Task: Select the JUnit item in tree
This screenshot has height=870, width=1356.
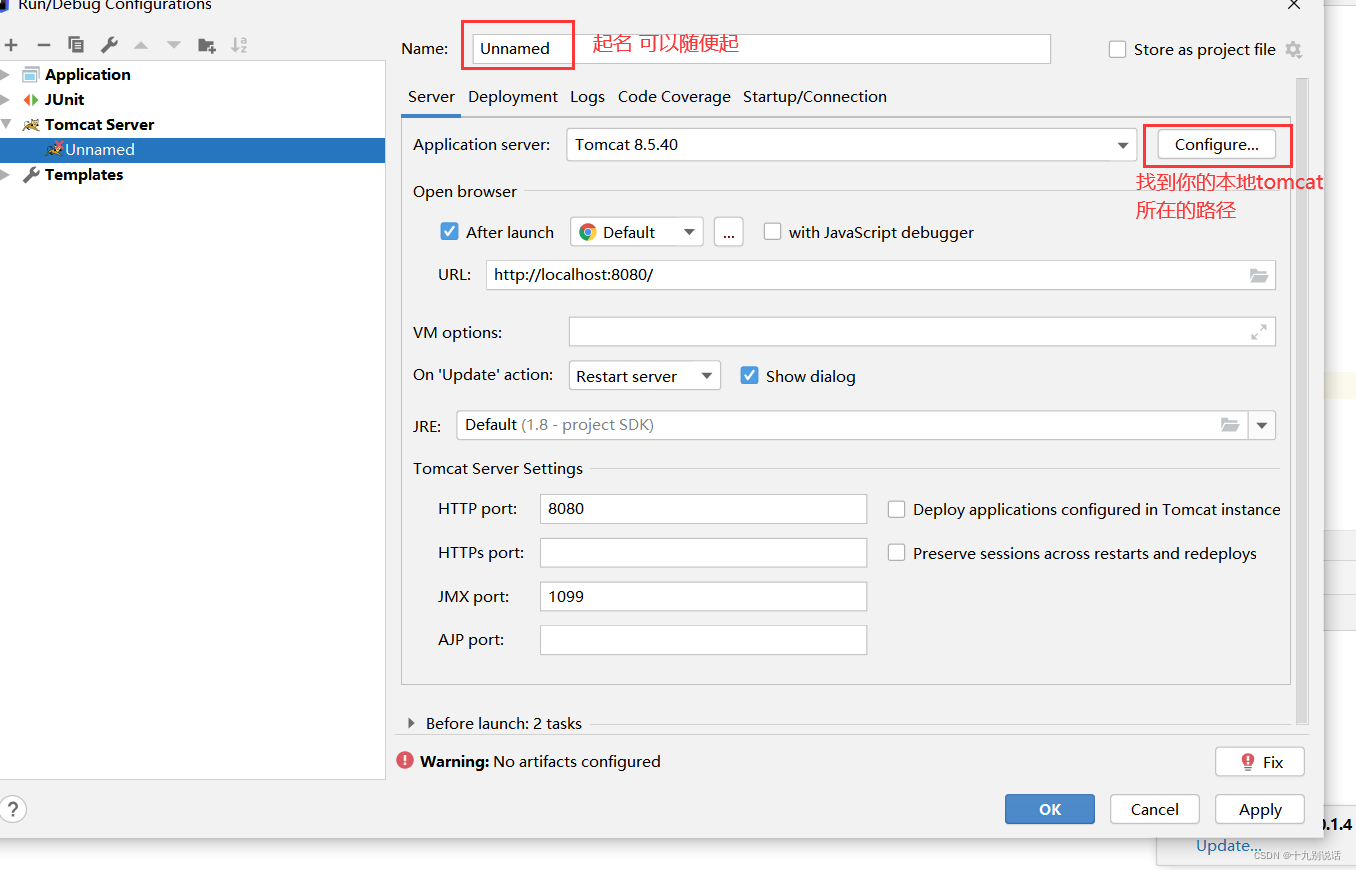Action: 64,100
